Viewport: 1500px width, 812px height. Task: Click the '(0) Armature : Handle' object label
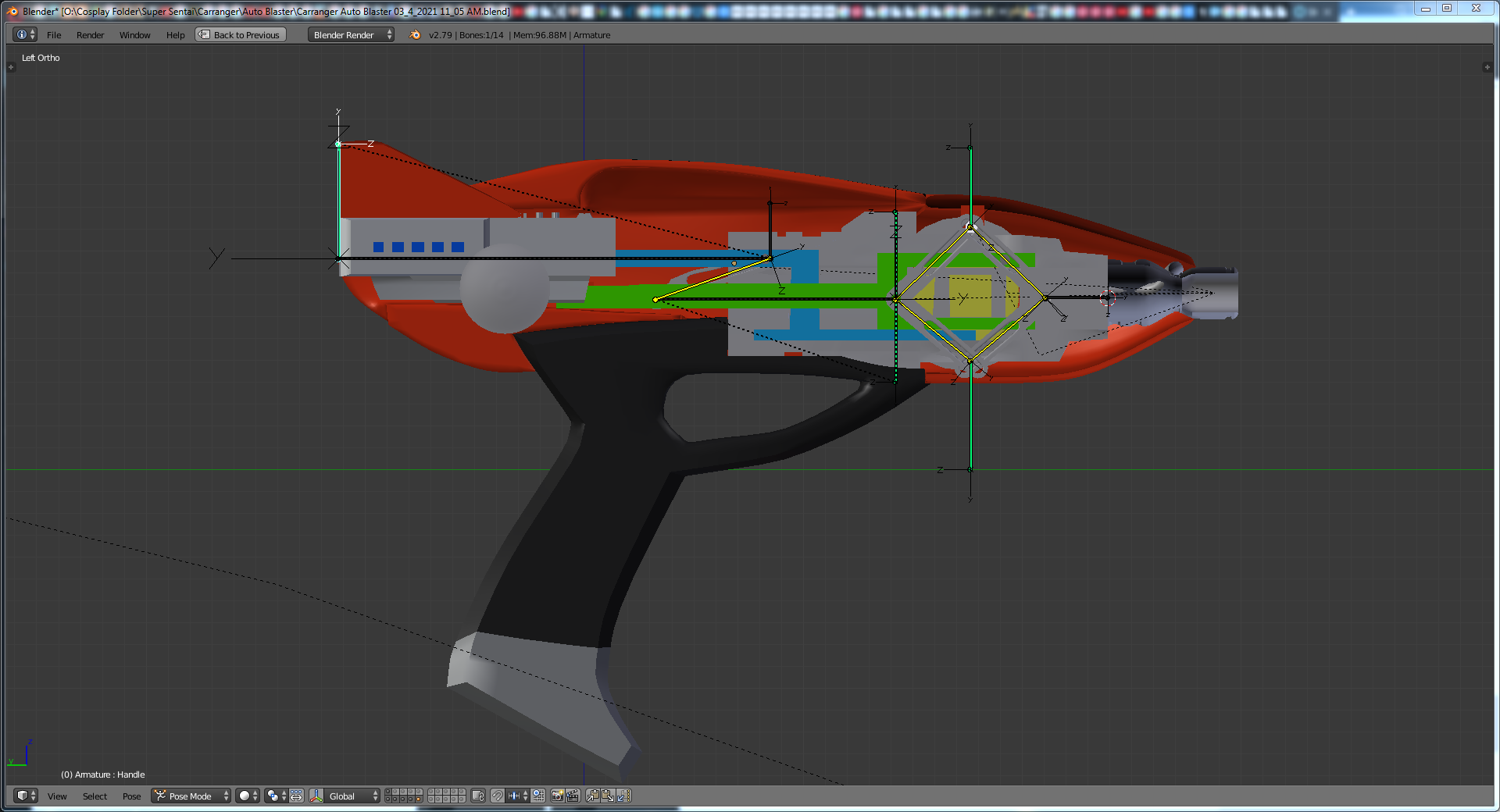(103, 775)
